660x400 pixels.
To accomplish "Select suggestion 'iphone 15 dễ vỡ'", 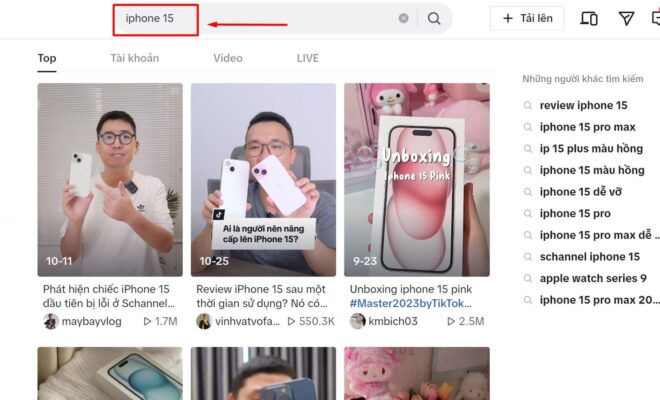I will tap(581, 192).
